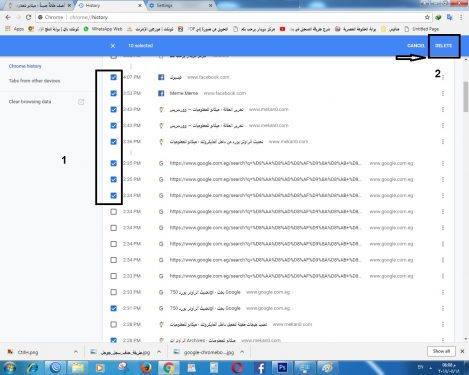This screenshot has width=469, height=375.
Task: Click the browser back arrow
Action: tap(8, 17)
